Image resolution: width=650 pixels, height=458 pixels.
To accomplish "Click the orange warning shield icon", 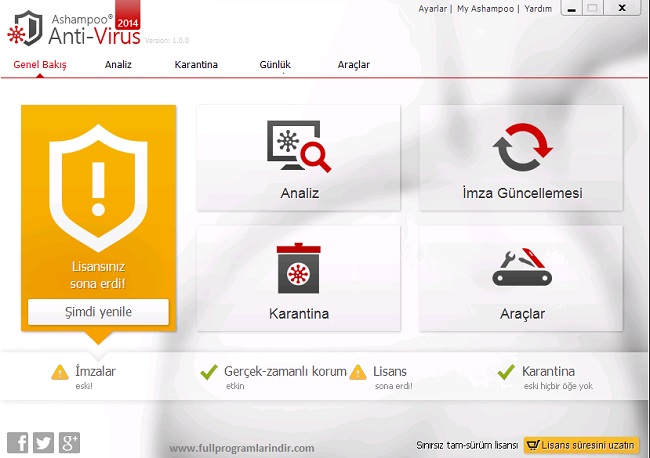I will tap(98, 188).
